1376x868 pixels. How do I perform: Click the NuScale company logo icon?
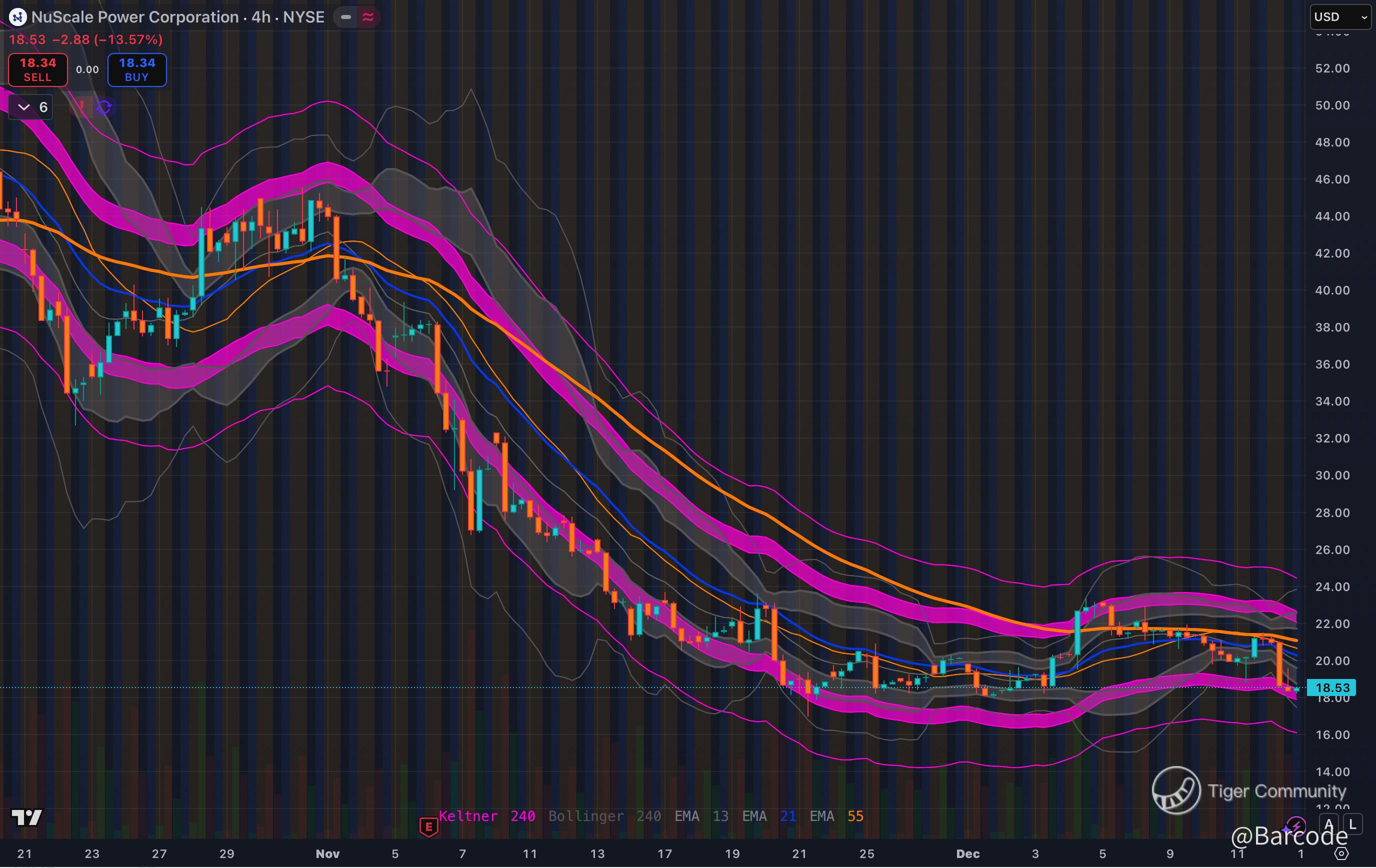tap(17, 17)
